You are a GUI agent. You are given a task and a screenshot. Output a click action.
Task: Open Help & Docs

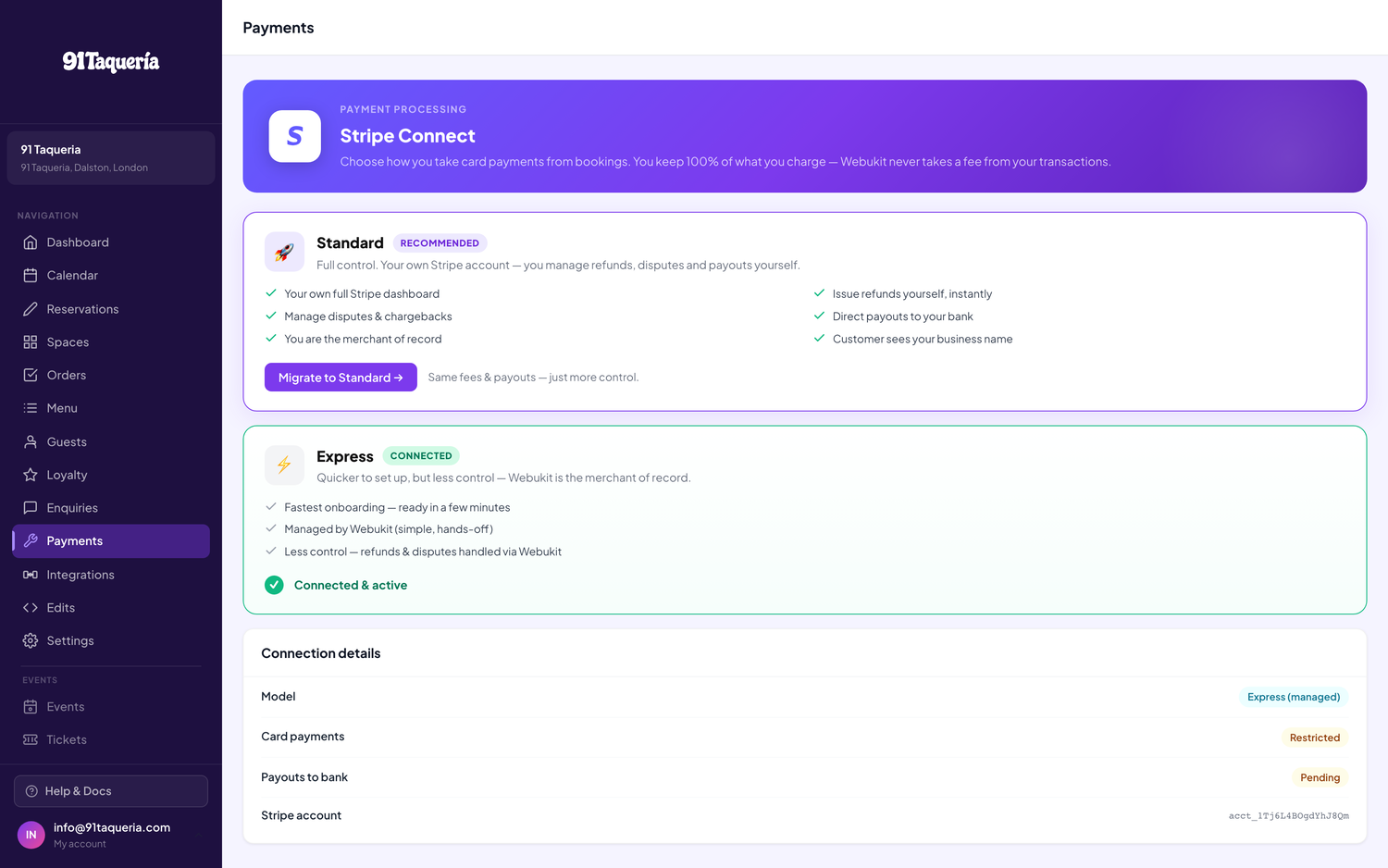pyautogui.click(x=111, y=791)
